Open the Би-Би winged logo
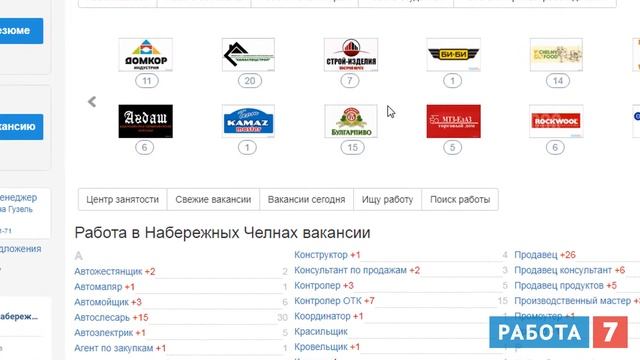Viewport: 640px width, 360px height. click(453, 55)
